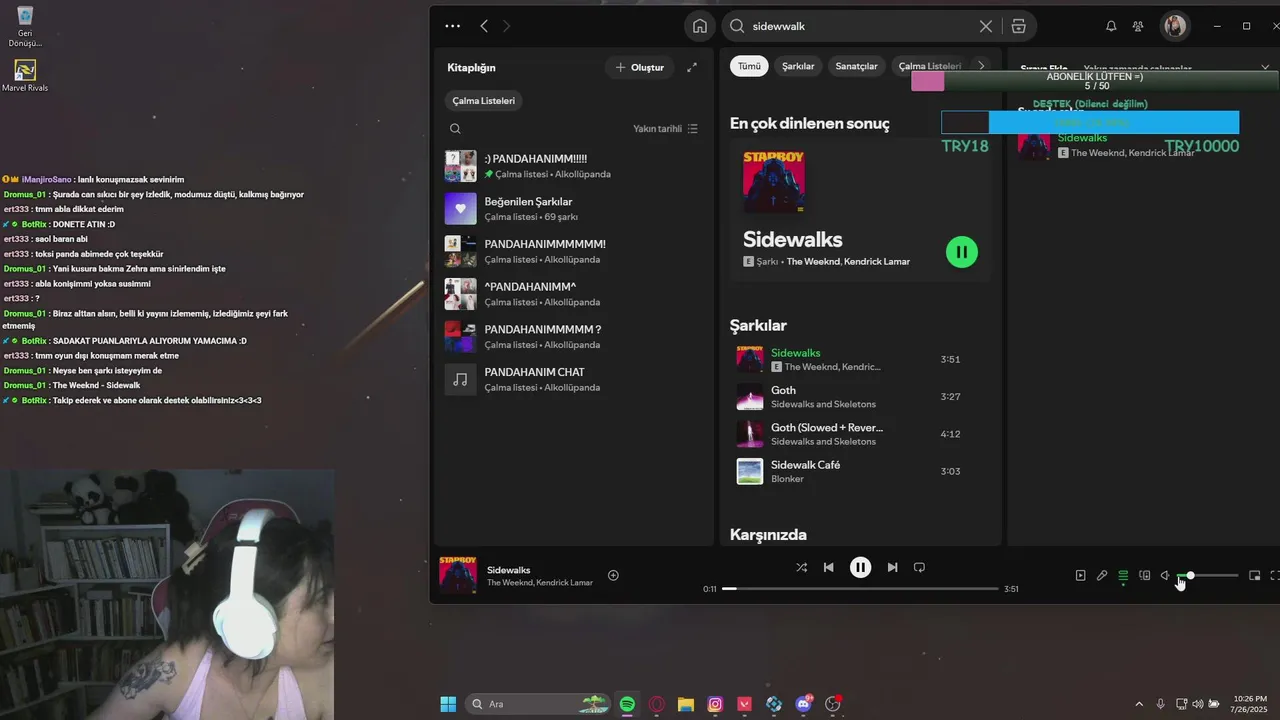Open Discord from the taskbar

(803, 704)
